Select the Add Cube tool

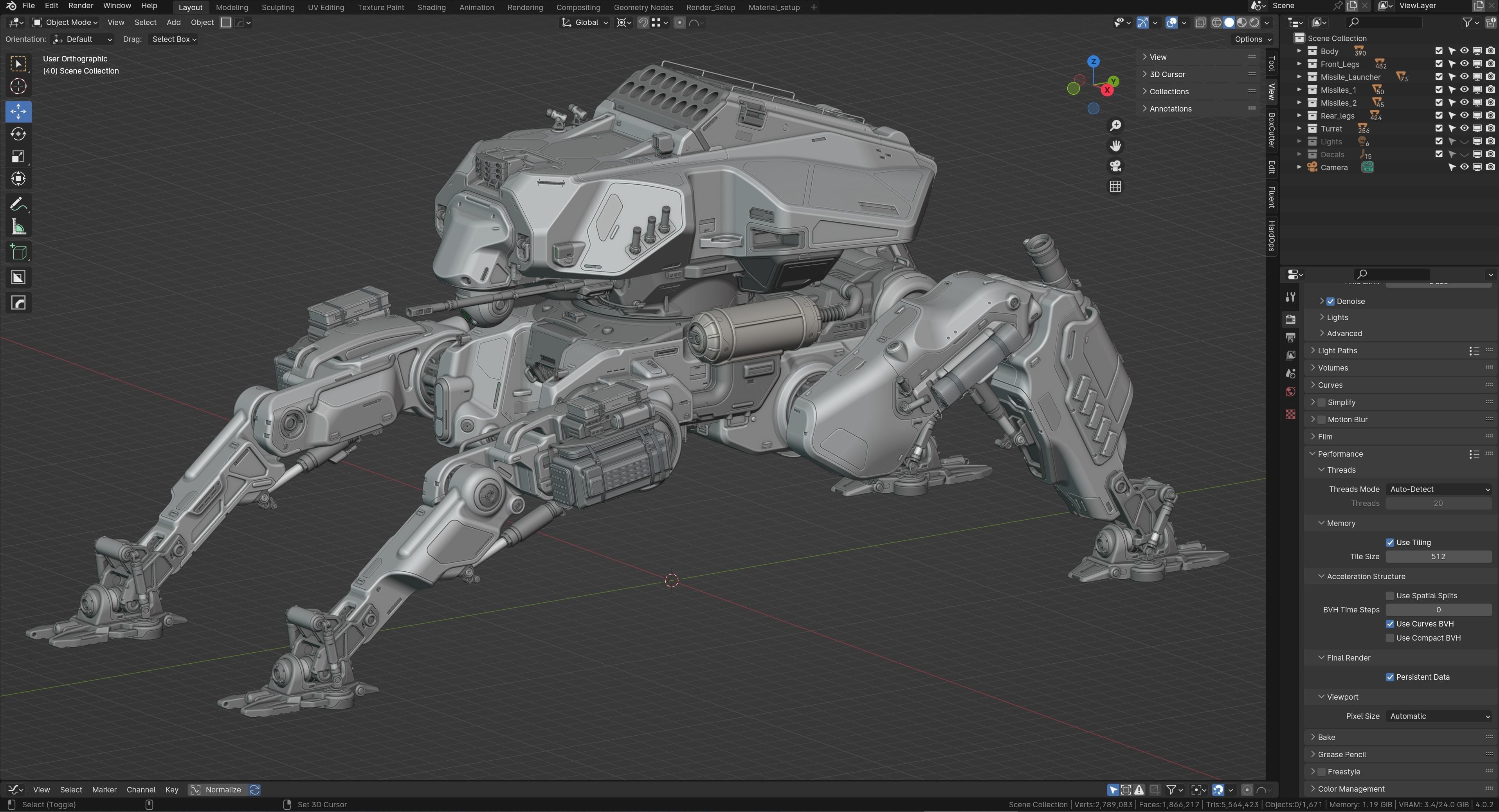tap(18, 252)
